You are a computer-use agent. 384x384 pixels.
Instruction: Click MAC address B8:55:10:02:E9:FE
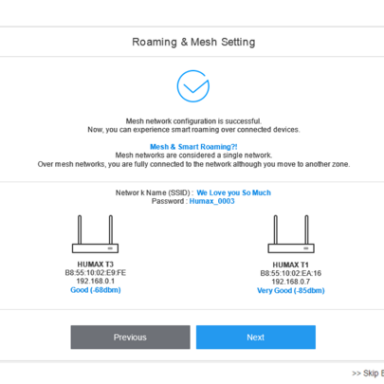pos(95,273)
